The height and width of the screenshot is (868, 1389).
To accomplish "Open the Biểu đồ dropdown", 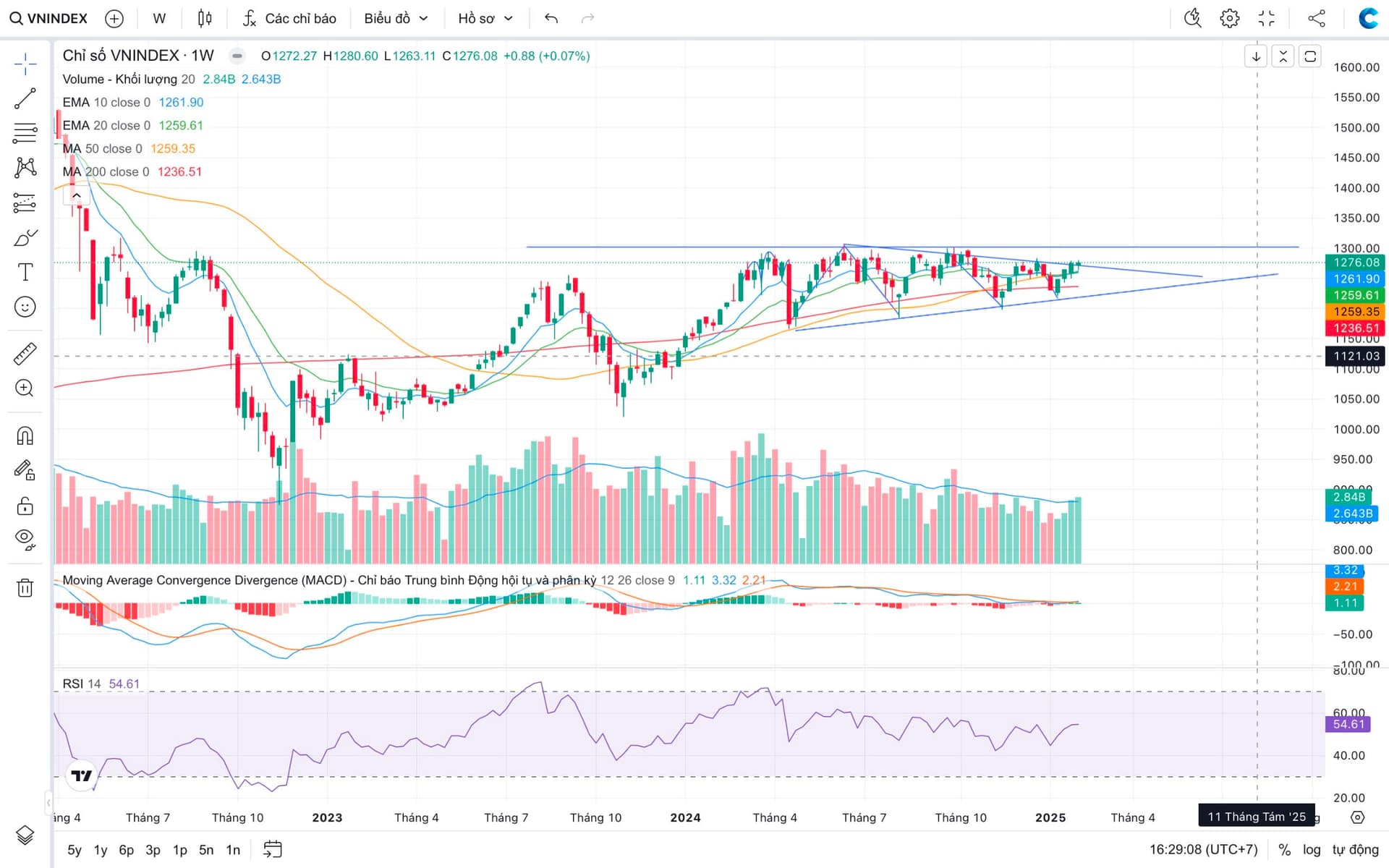I will (396, 18).
